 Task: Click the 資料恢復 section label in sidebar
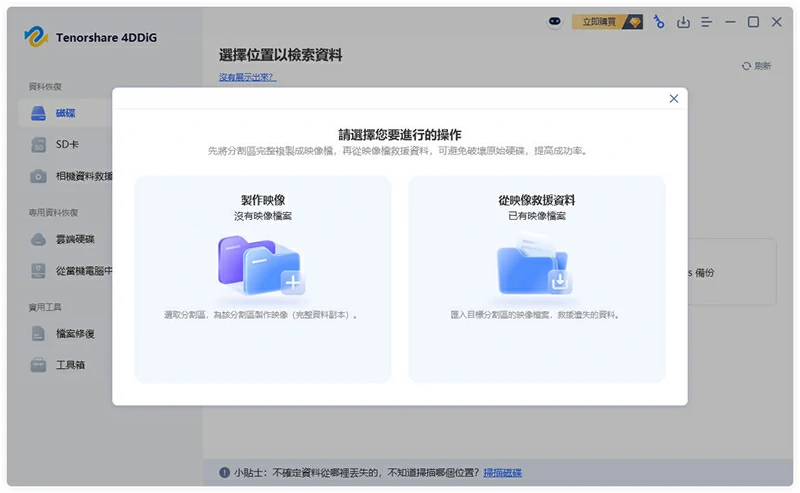(45, 87)
